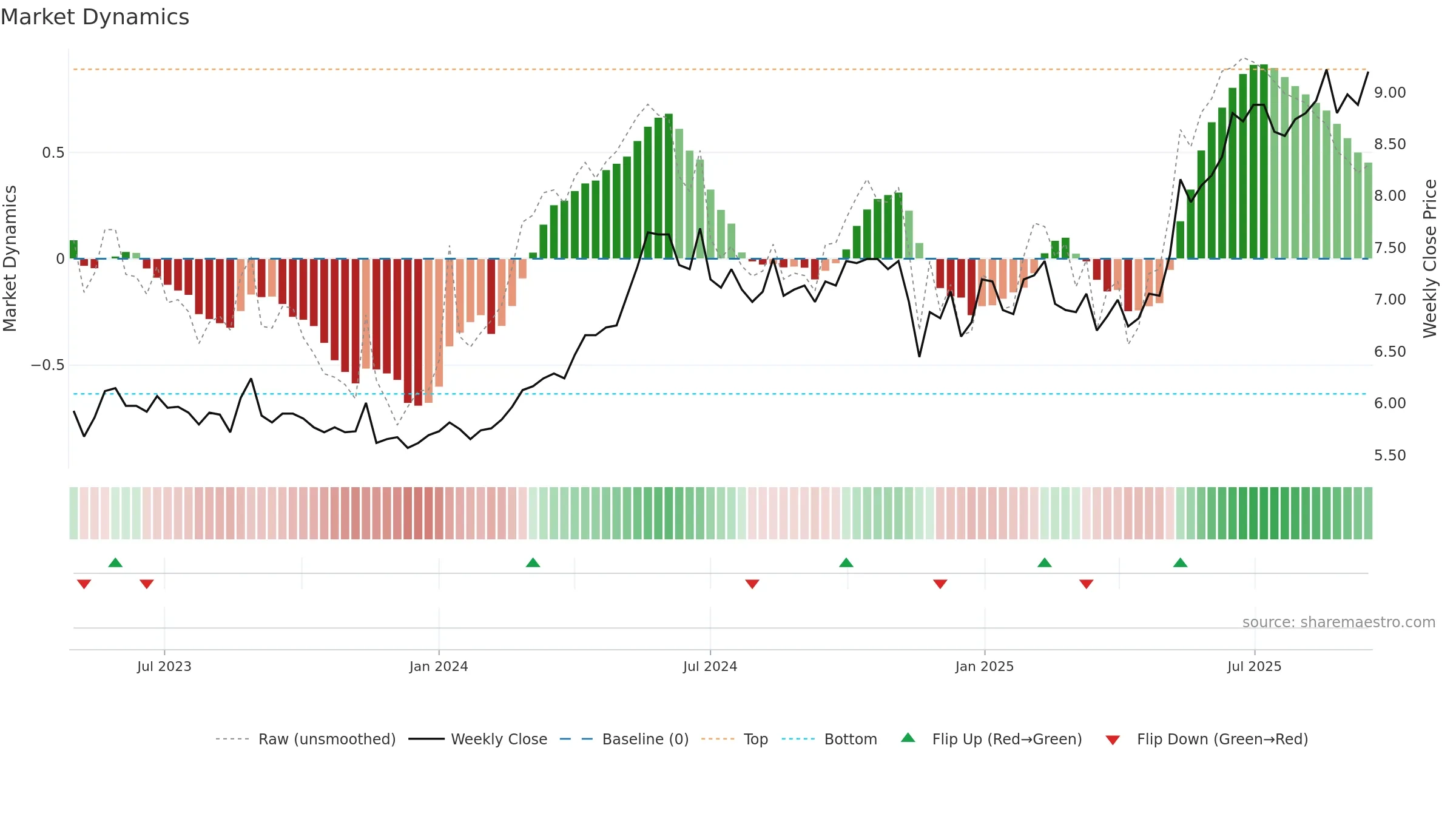Click the green Flip Up triangle in the legend
The height and width of the screenshot is (819, 1456).
point(908,738)
